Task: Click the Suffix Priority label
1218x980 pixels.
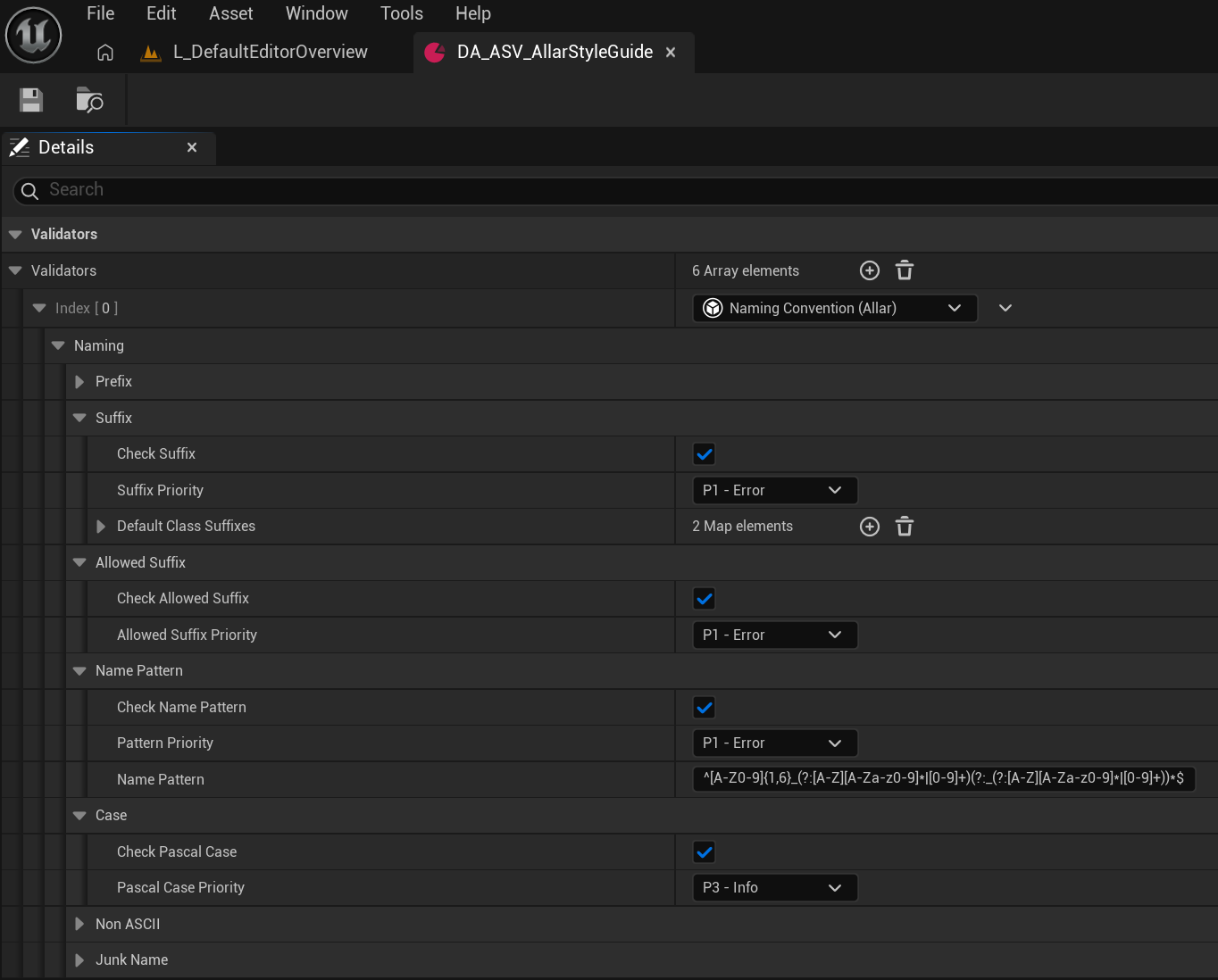Action: 160,490
